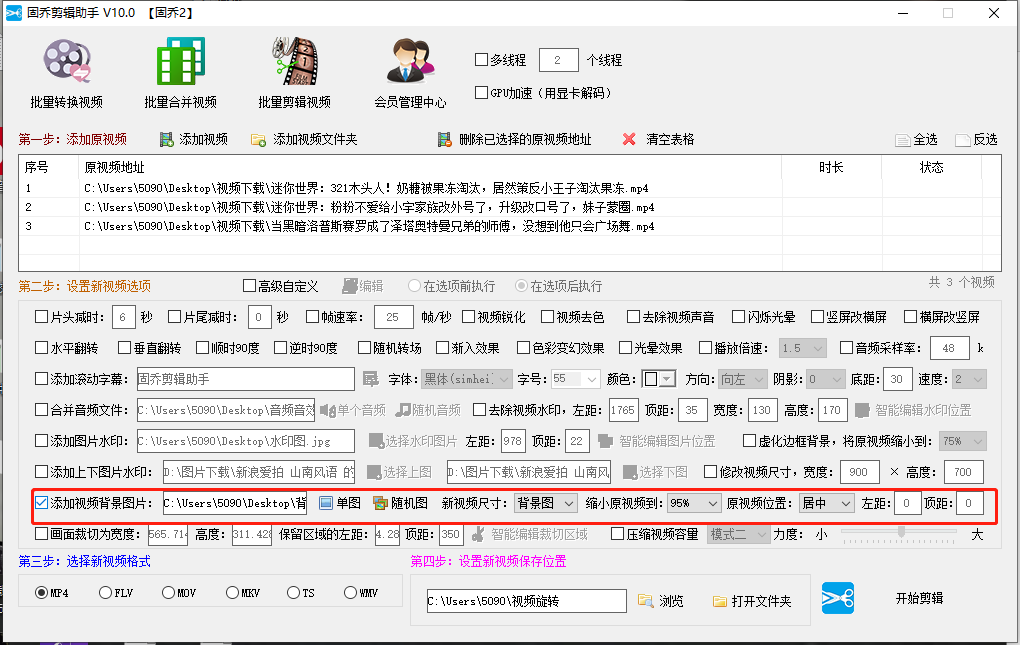Open output directory via 打开文件夹 icon
This screenshot has width=1020, height=645.
coord(721,600)
